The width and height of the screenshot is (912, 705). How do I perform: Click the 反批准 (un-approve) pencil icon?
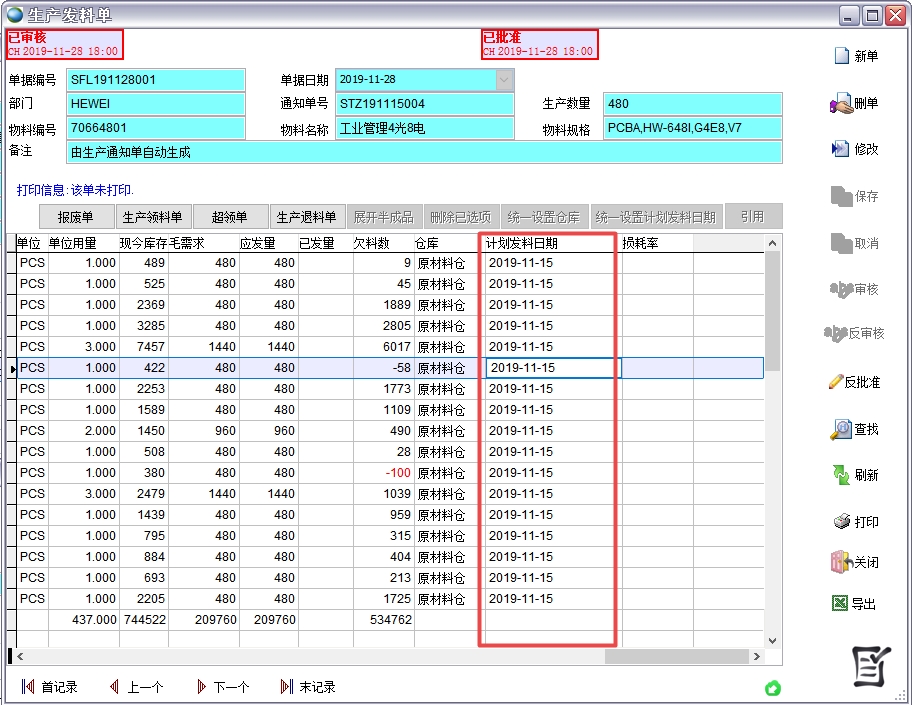pos(836,382)
